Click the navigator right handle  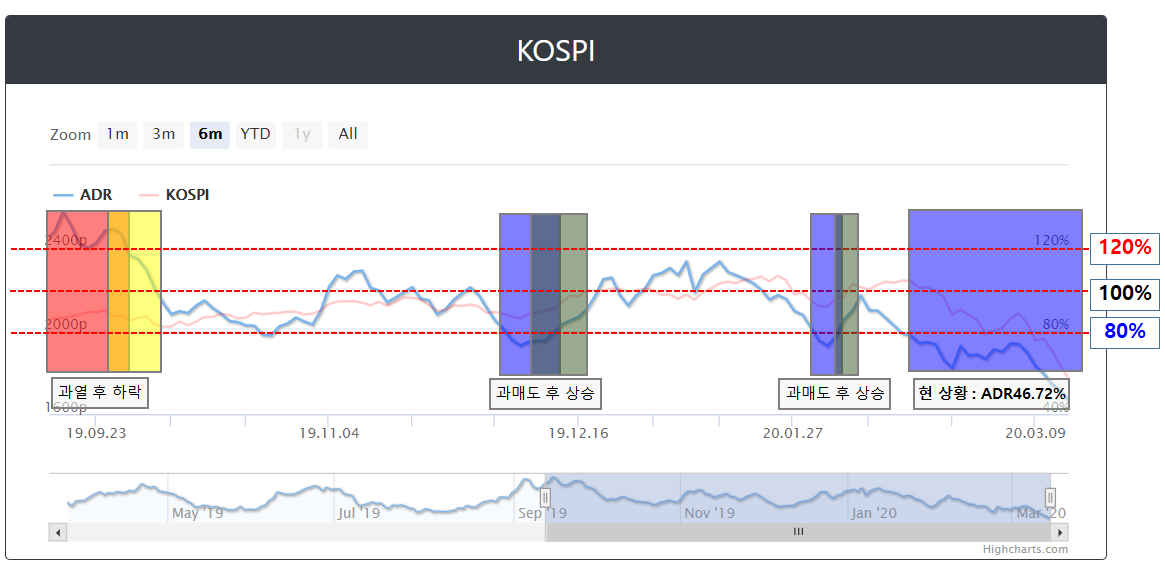1051,498
